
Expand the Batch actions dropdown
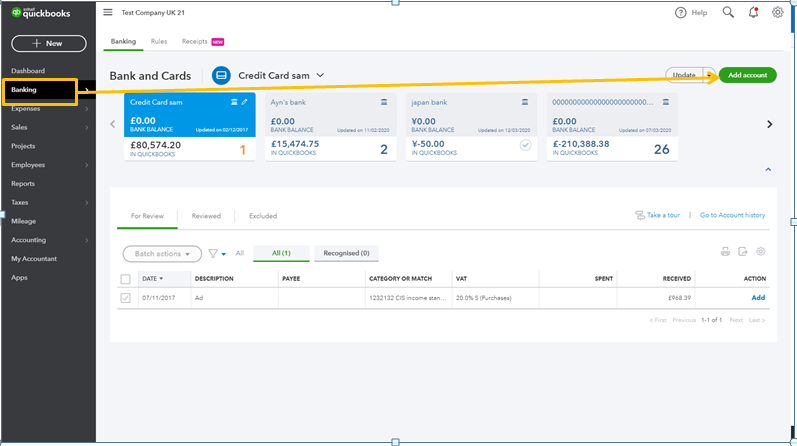coord(161,254)
